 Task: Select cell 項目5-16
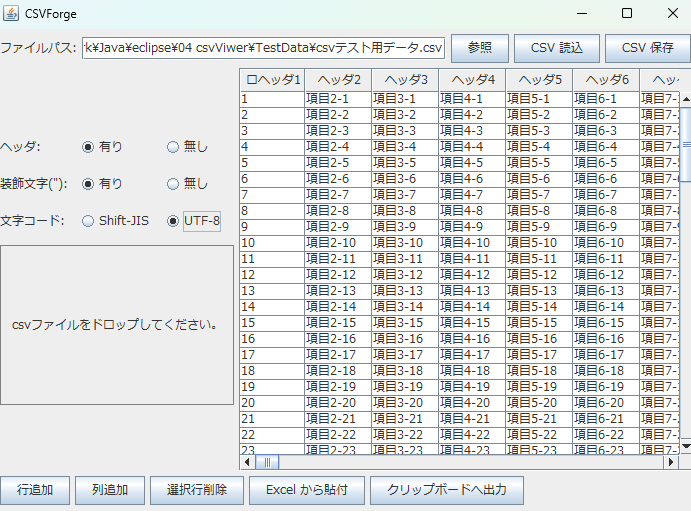[539, 339]
